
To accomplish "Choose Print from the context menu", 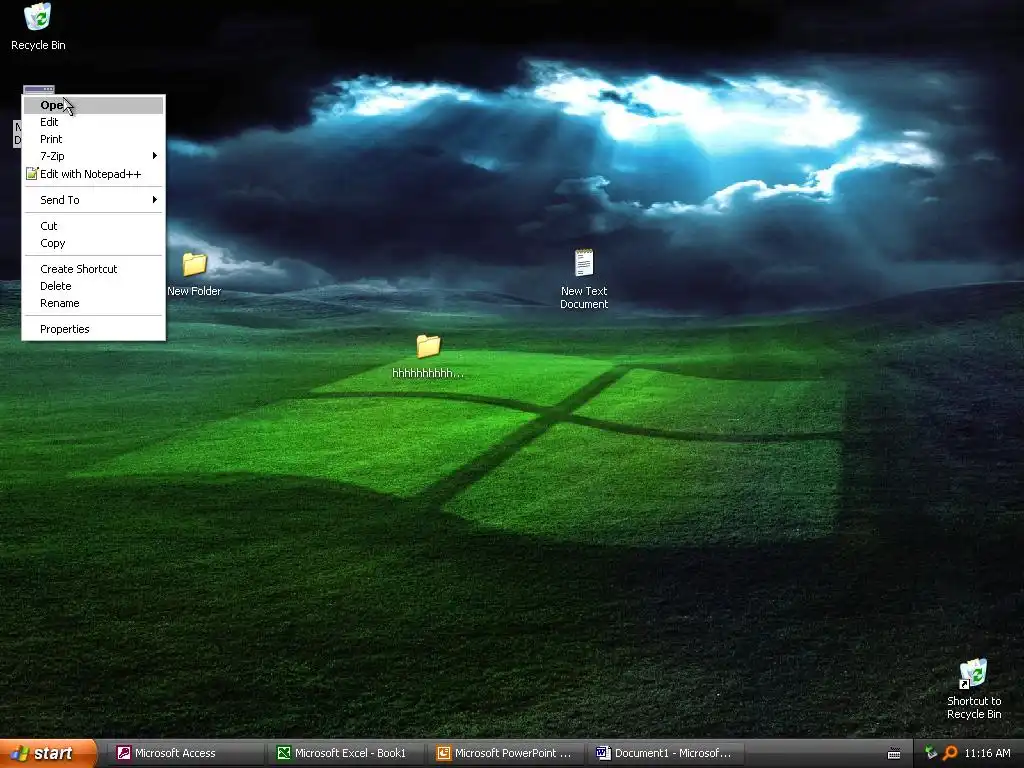I will tap(93, 139).
